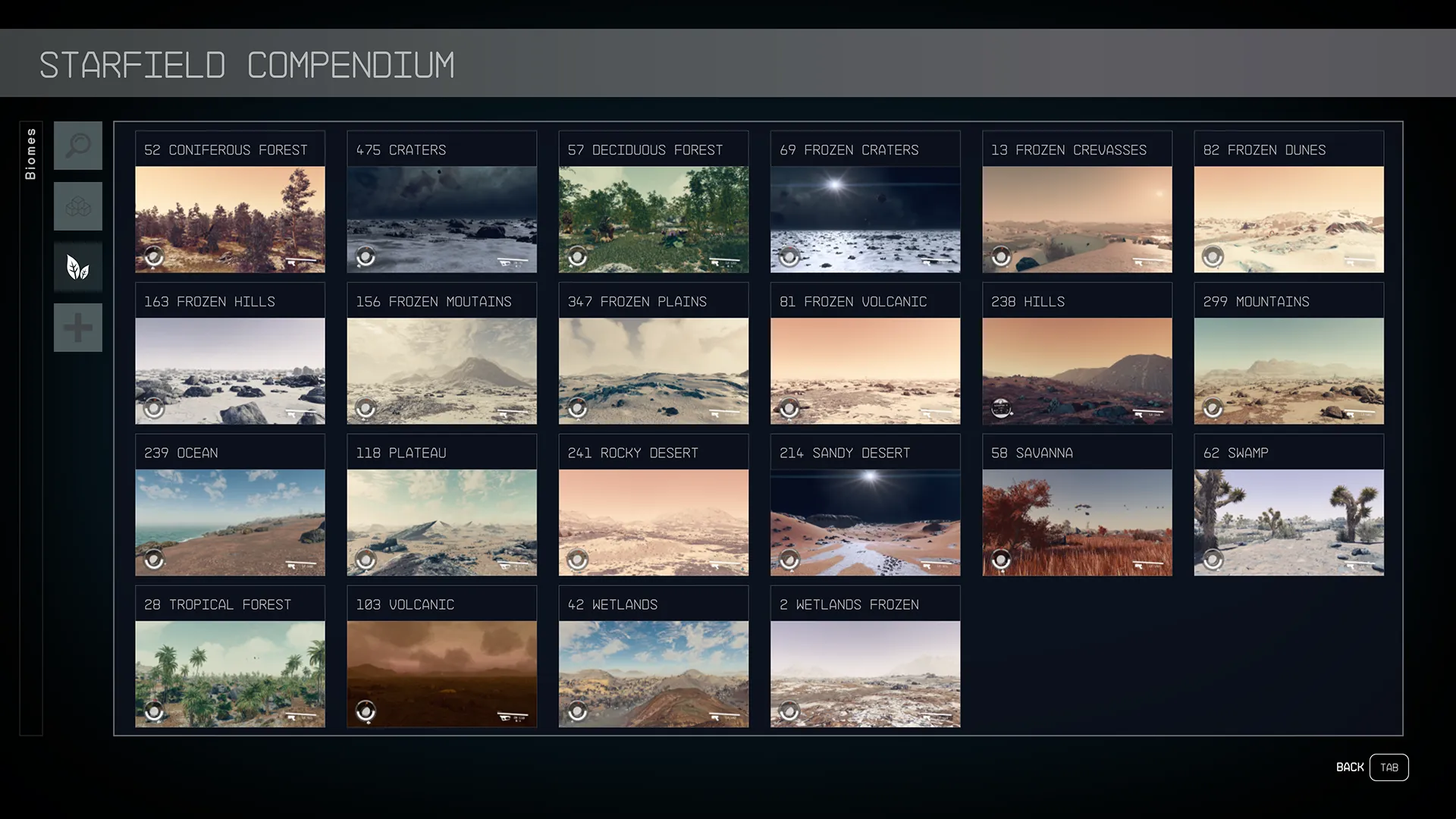Click the '82 FROZEN DUNES' title text
The image size is (1456, 819).
coord(1265,150)
